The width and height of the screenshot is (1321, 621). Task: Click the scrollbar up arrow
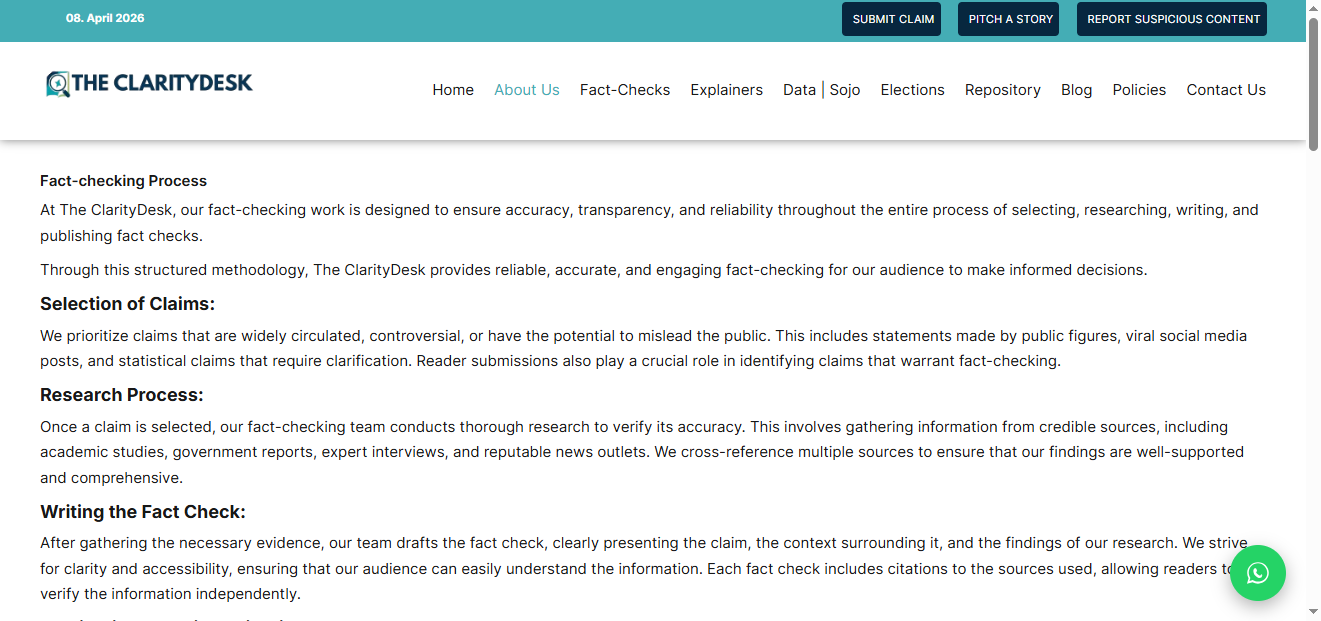pyautogui.click(x=1313, y=8)
